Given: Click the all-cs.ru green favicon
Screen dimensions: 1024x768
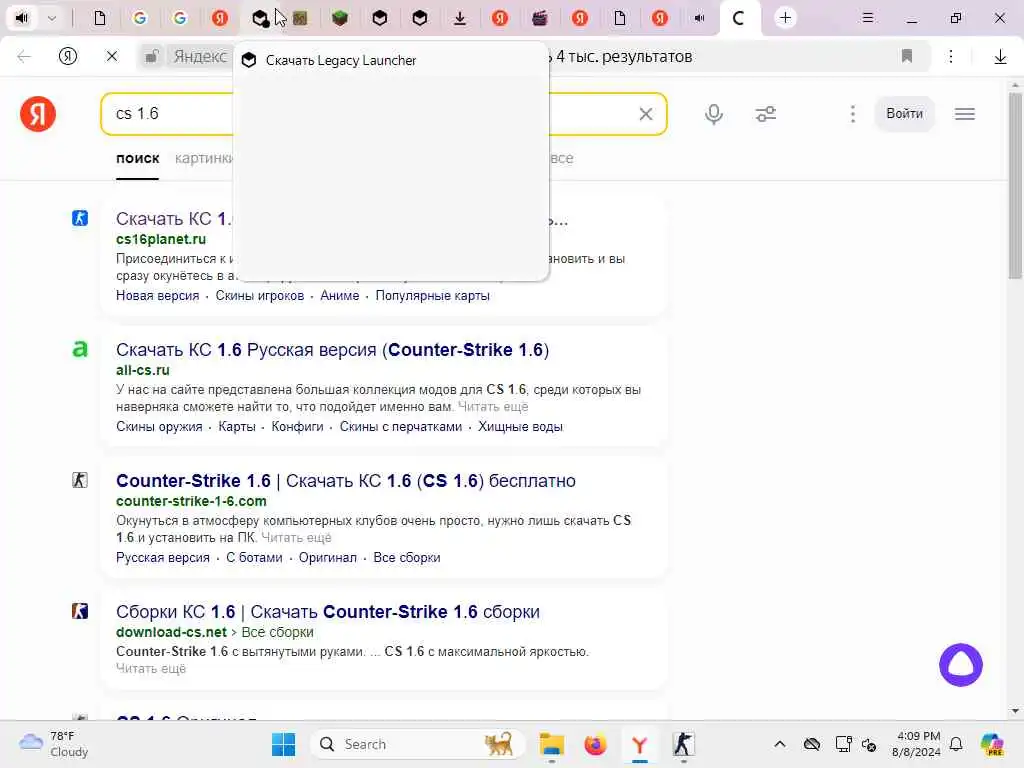Looking at the screenshot, I should coord(80,349).
